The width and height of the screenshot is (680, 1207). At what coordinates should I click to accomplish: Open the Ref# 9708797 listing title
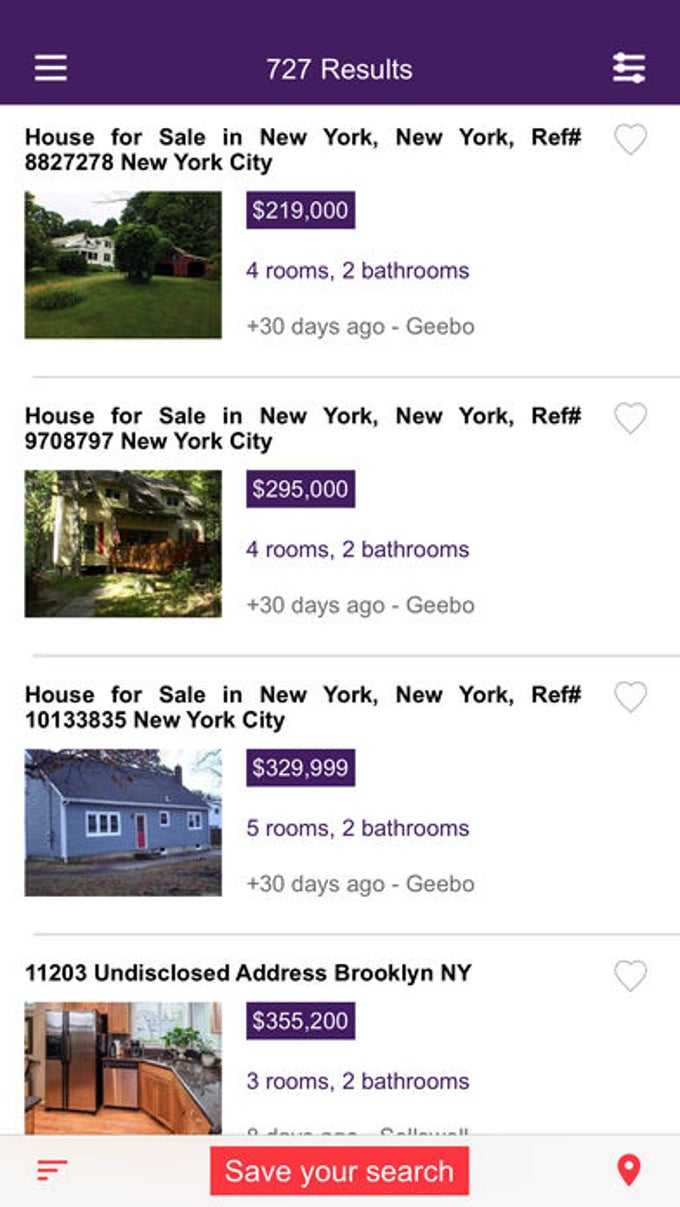[303, 428]
